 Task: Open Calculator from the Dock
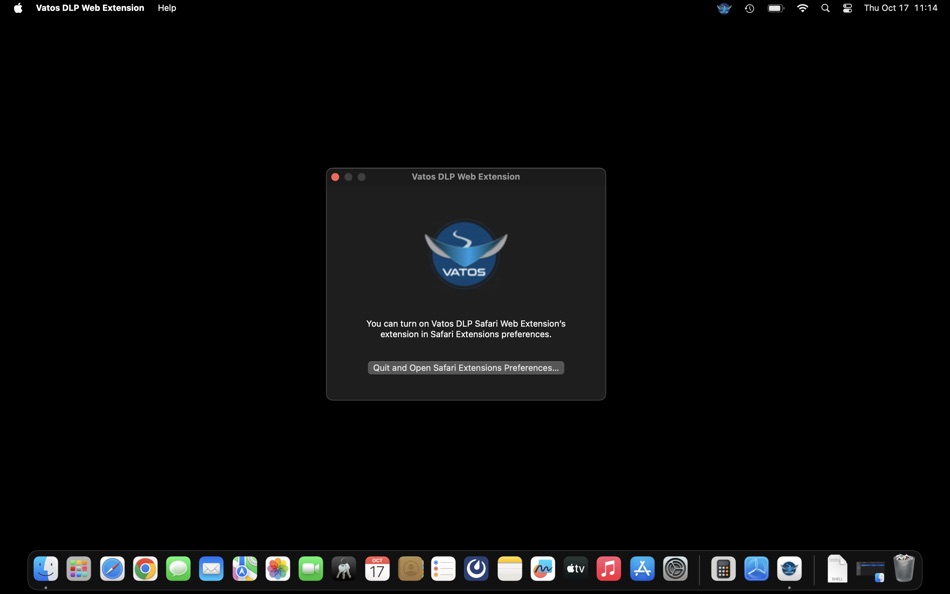pos(723,569)
